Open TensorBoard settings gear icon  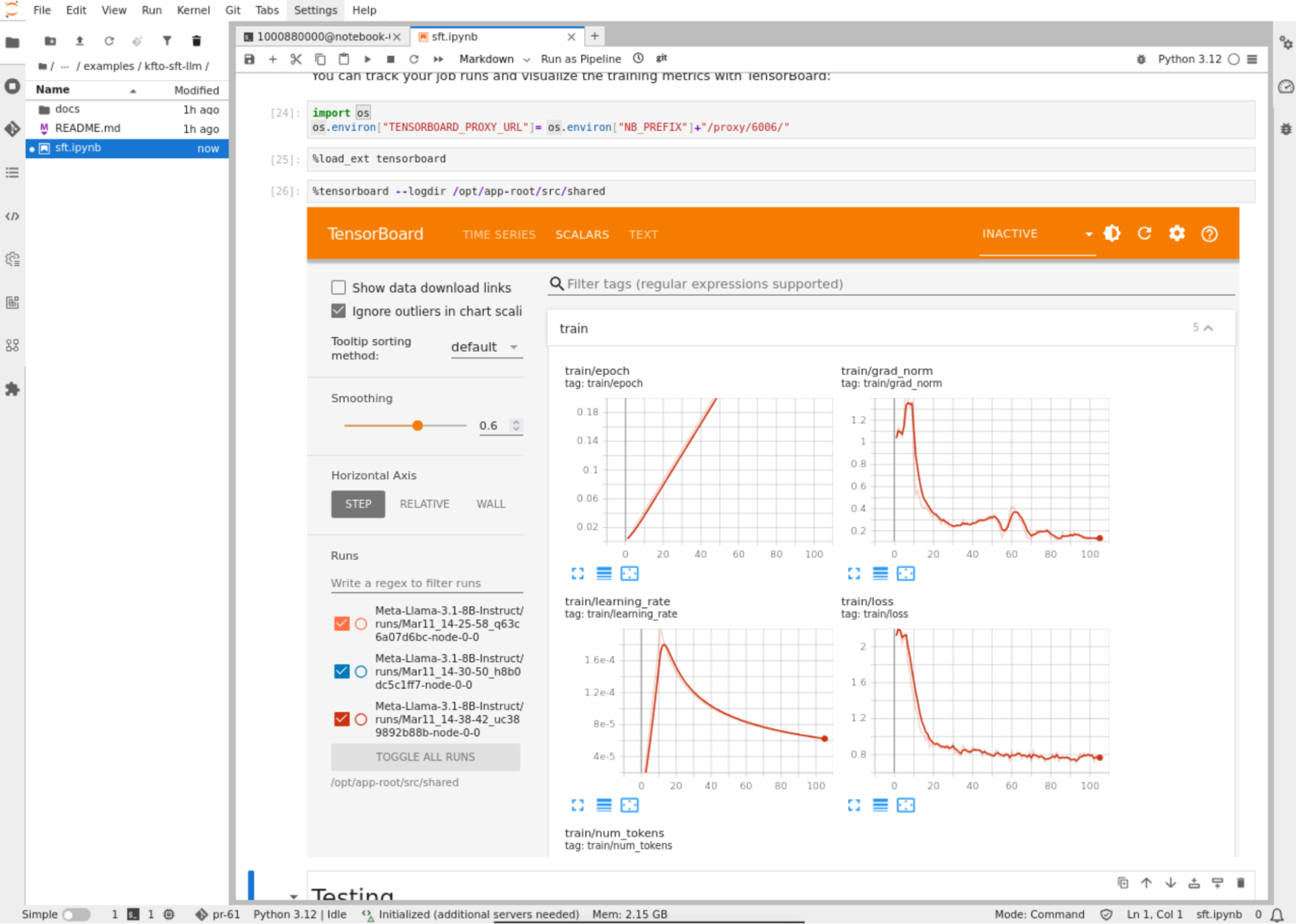pyautogui.click(x=1177, y=233)
